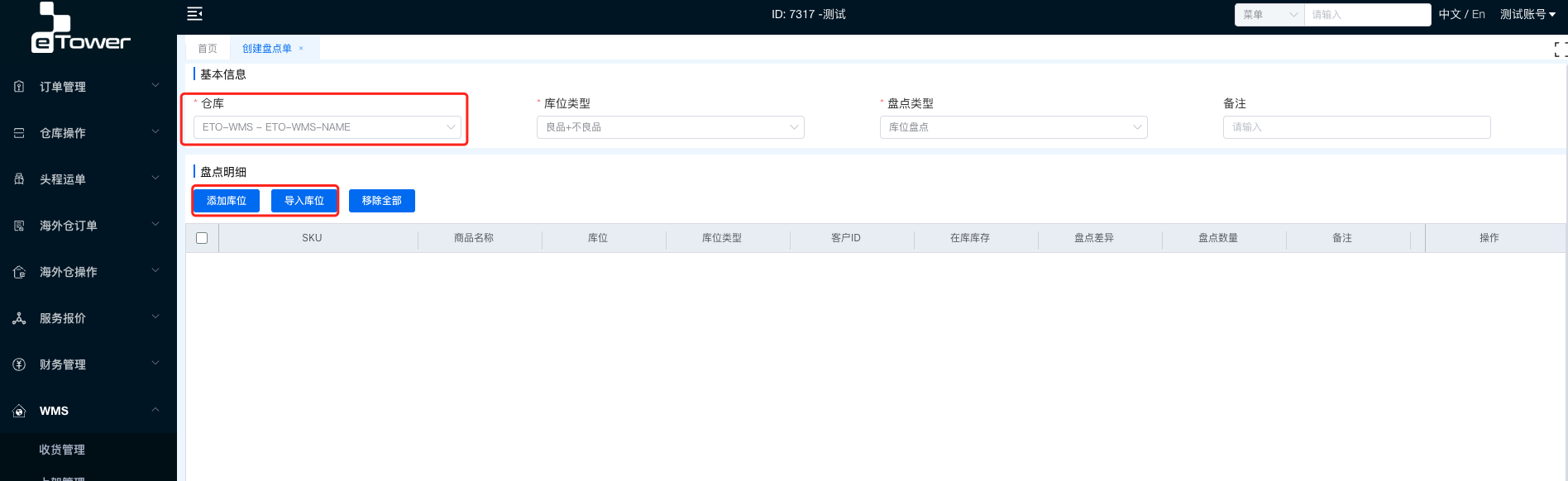
Task: Click the 仓库操作 sidebar icon
Action: click(19, 133)
